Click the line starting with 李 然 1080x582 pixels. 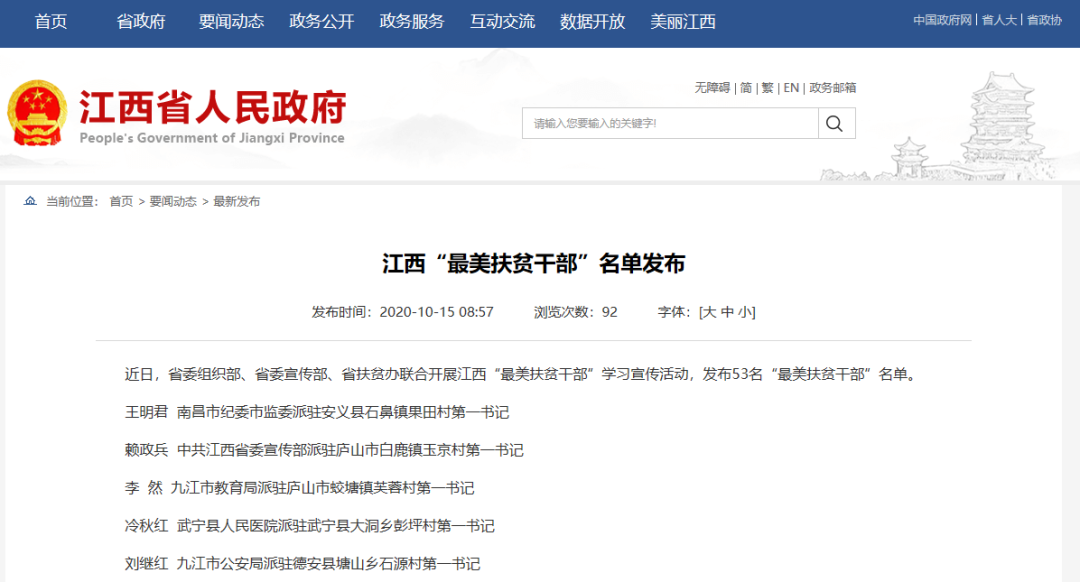(300, 488)
